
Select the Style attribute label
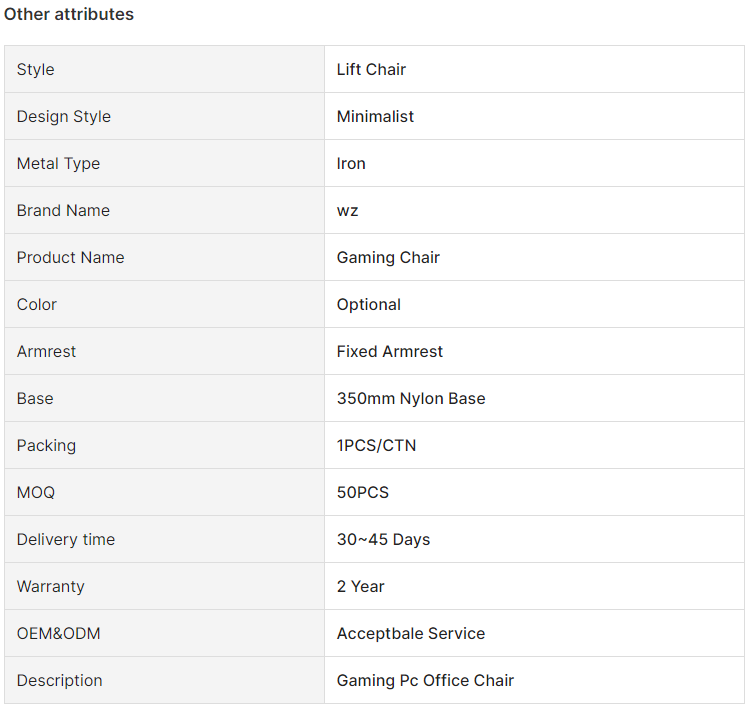(35, 70)
